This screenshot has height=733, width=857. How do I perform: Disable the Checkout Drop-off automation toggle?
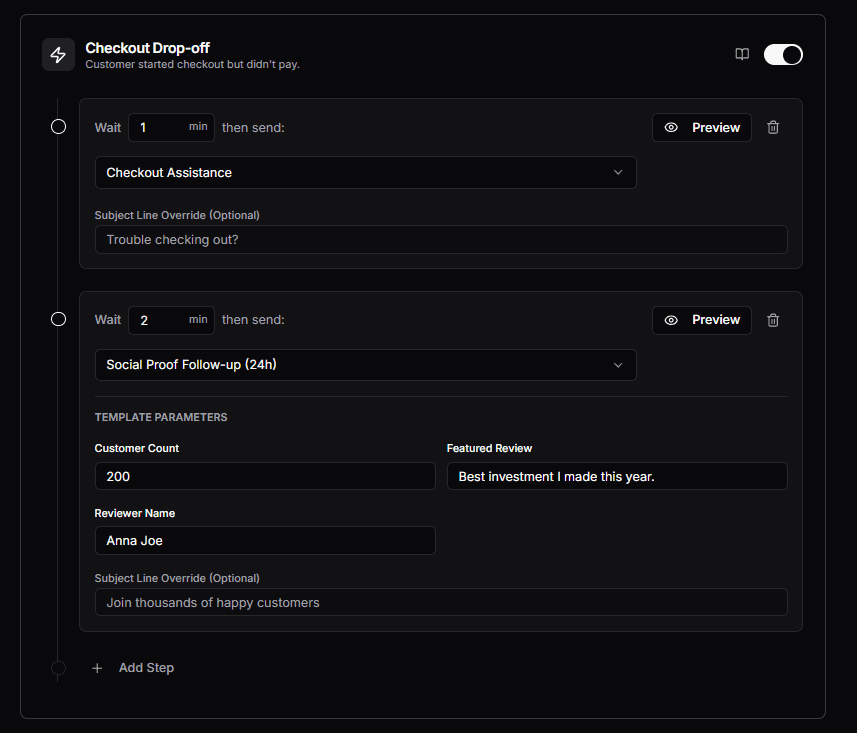pyautogui.click(x=783, y=55)
